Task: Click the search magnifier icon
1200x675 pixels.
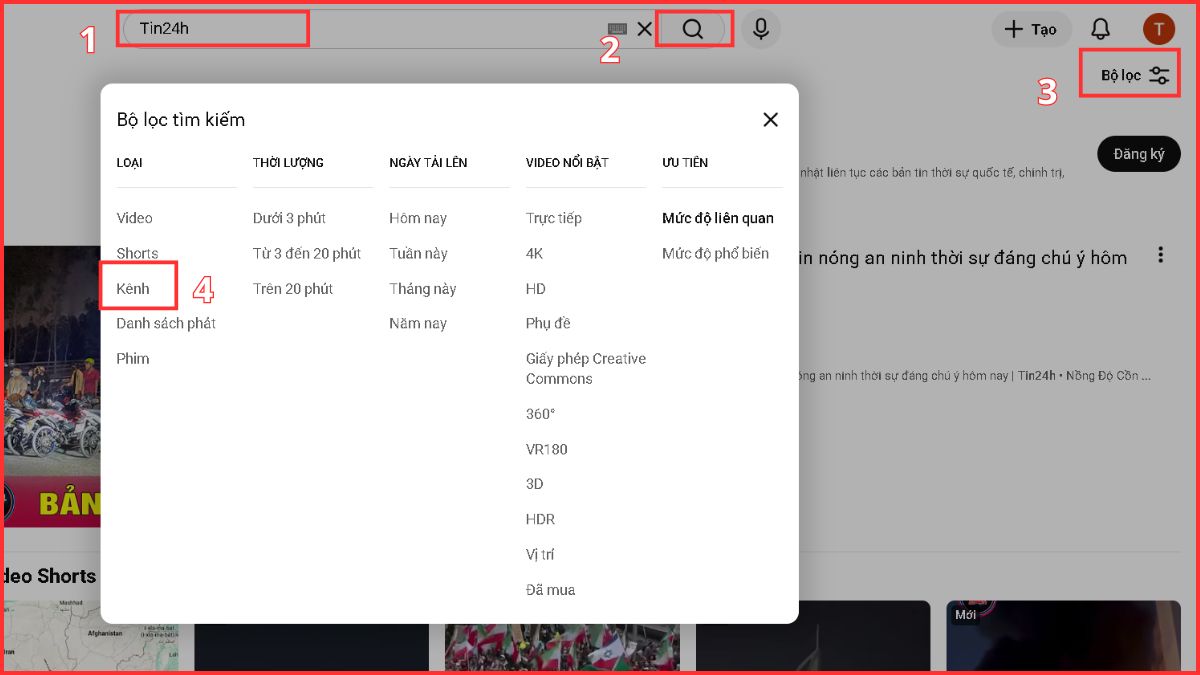Action: click(692, 28)
